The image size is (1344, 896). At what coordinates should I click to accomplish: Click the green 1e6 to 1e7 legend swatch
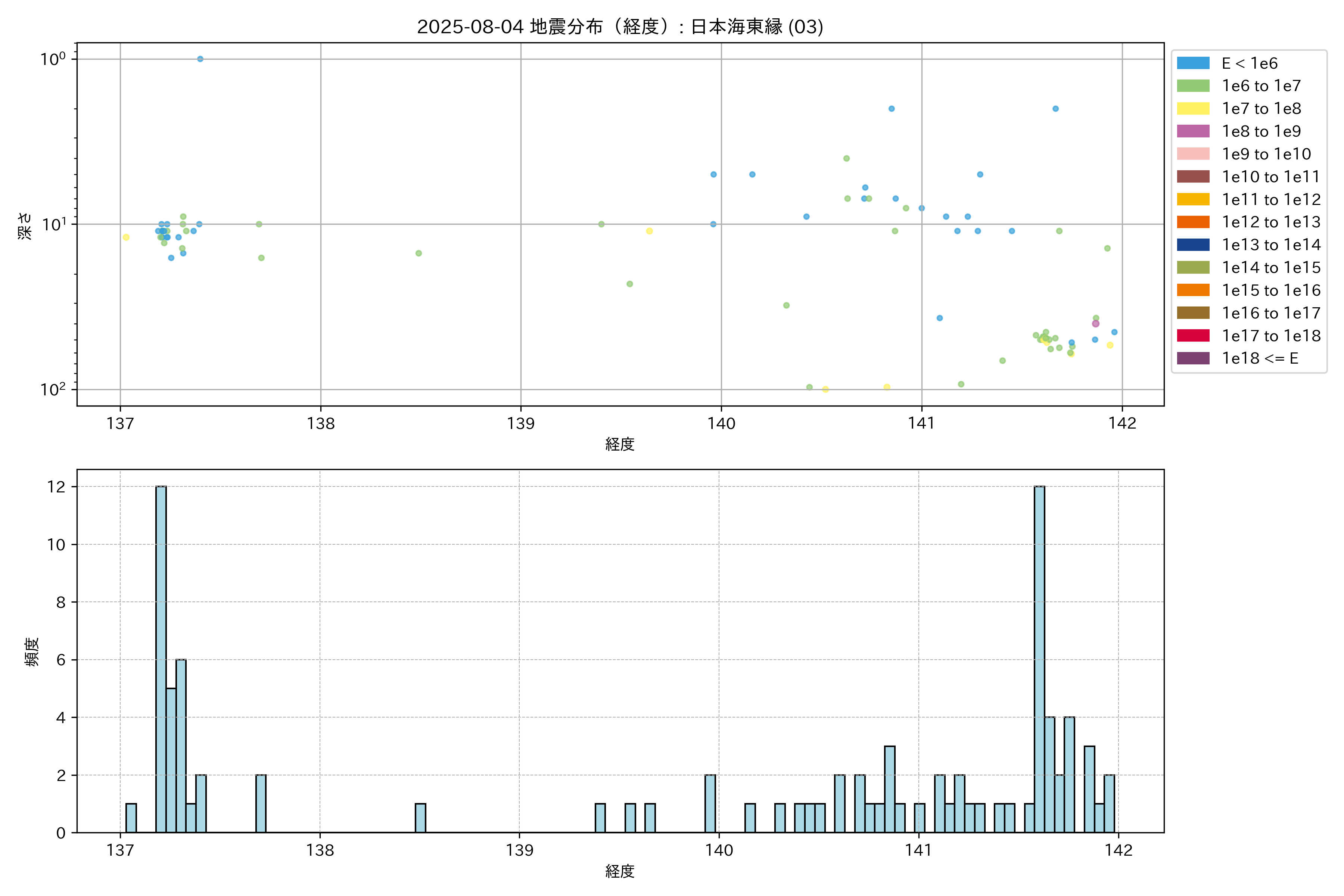(x=1192, y=86)
